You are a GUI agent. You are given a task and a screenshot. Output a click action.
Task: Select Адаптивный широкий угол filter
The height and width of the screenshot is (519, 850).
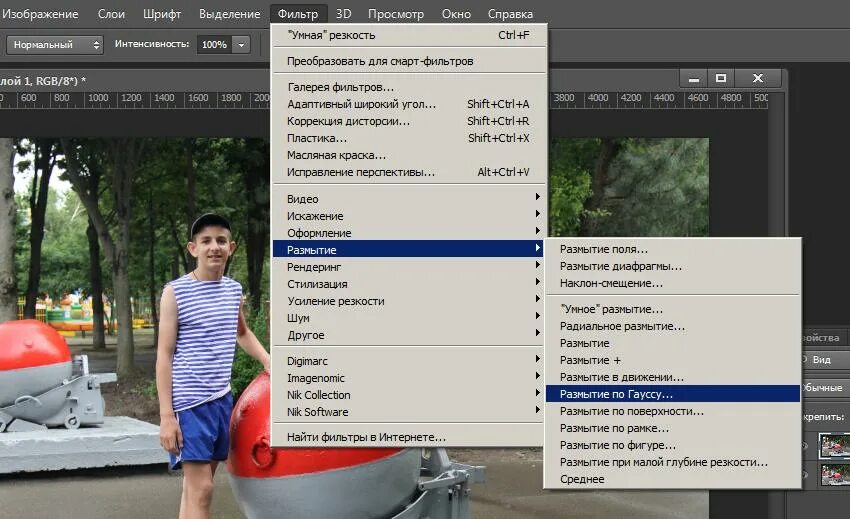(x=409, y=104)
